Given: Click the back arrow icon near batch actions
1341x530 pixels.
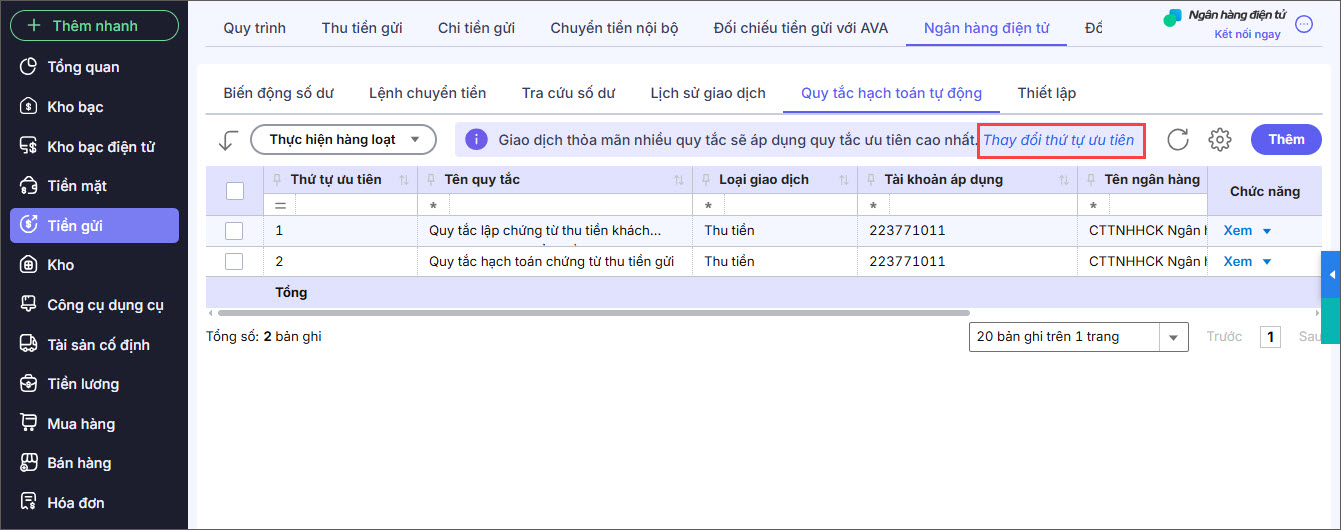Looking at the screenshot, I should click(227, 140).
